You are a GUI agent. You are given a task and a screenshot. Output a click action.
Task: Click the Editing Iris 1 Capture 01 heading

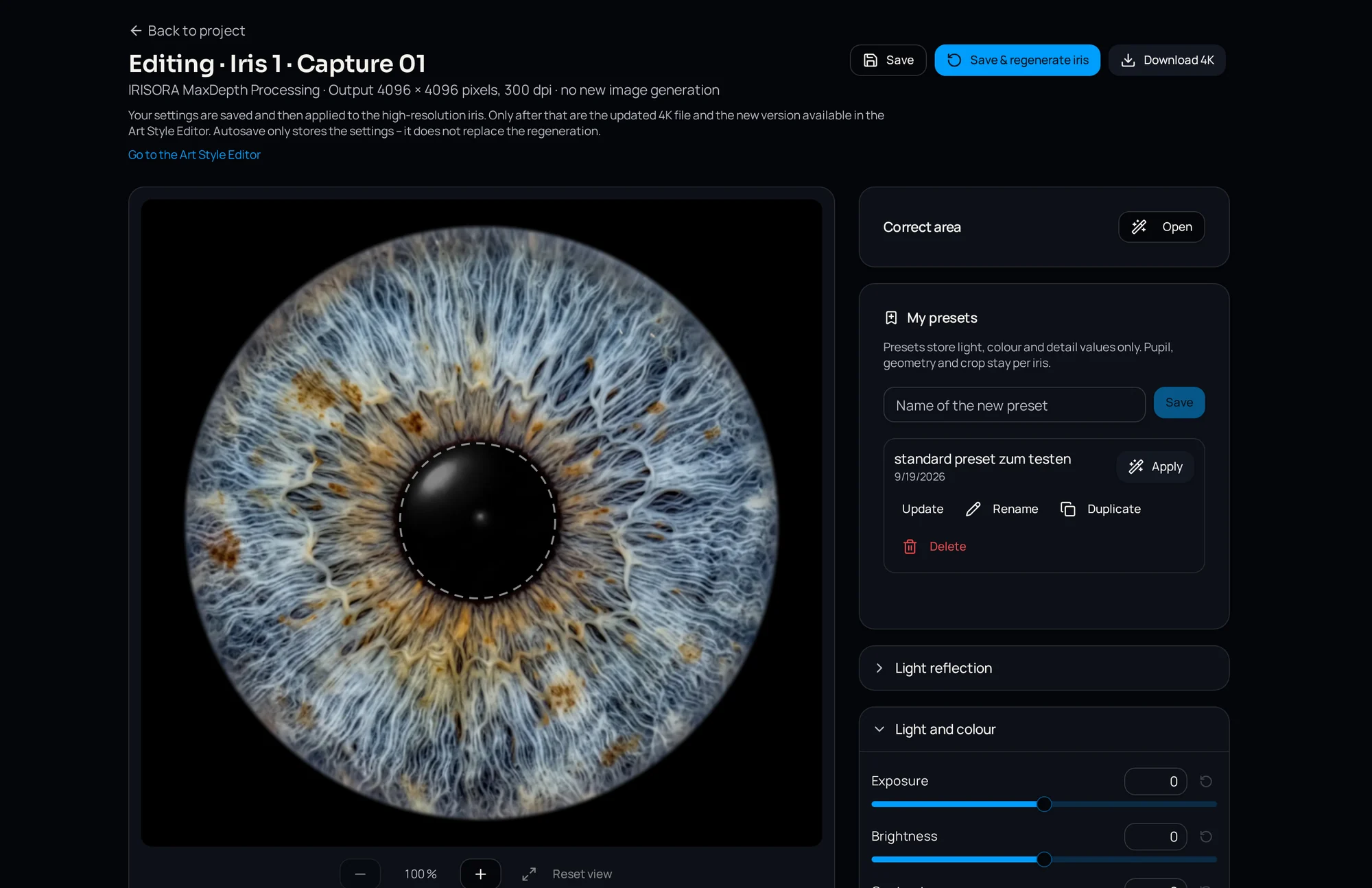277,64
